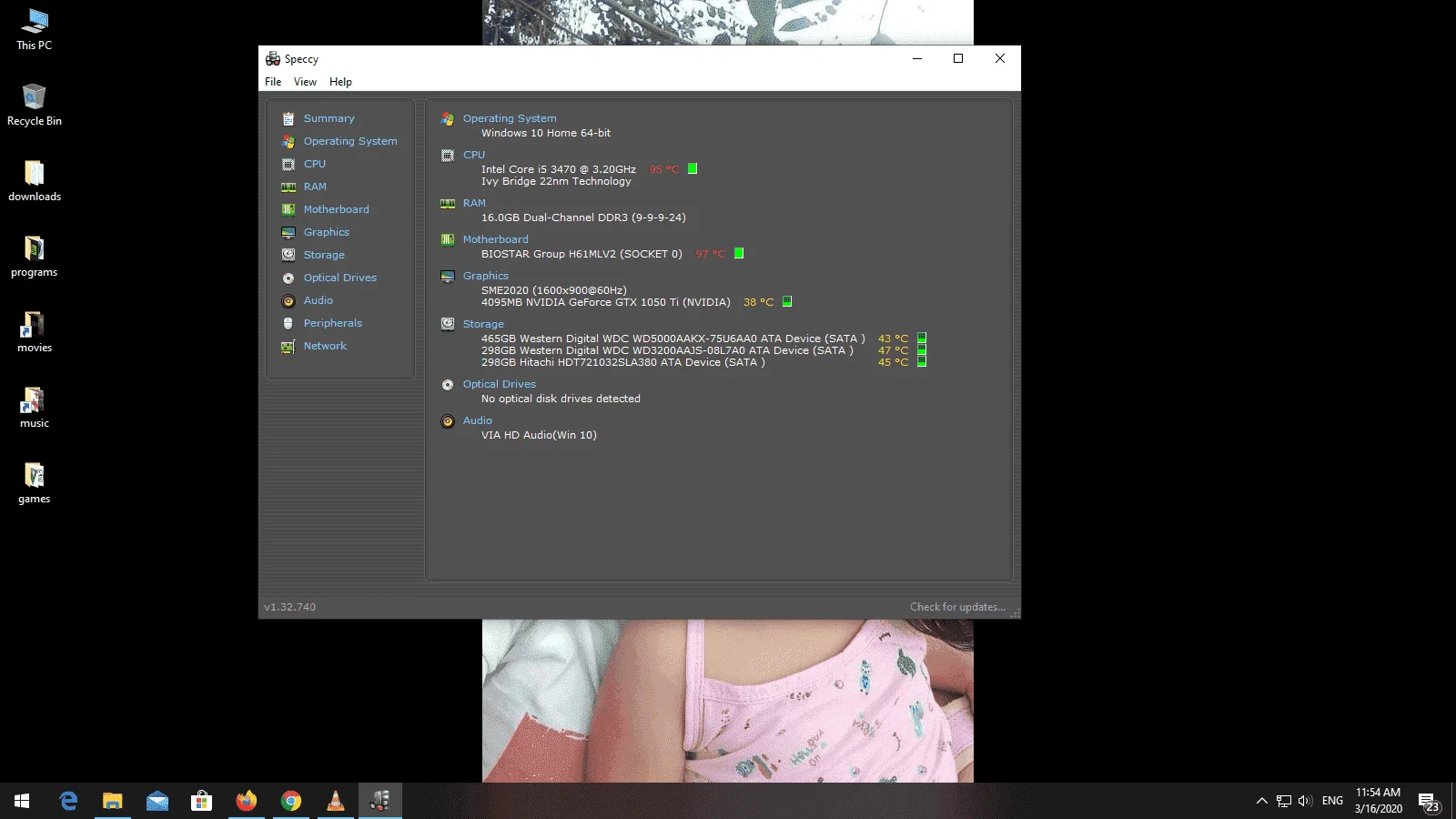Click the Speccy title bar icon
Screen dimensions: 1456x819
[273, 58]
